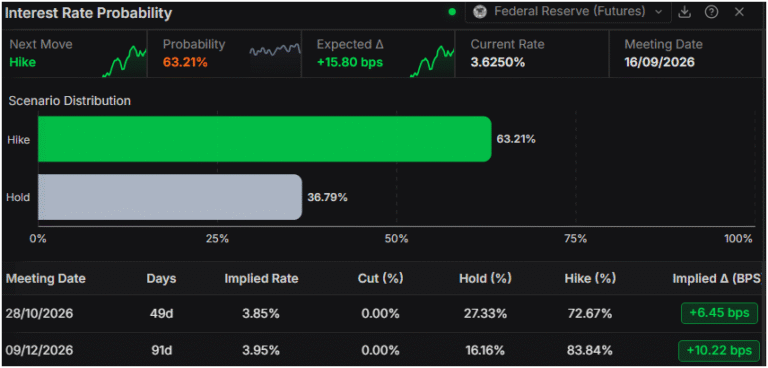
Task: Sort by Implied Δ (BPS) column header
Action: [717, 279]
